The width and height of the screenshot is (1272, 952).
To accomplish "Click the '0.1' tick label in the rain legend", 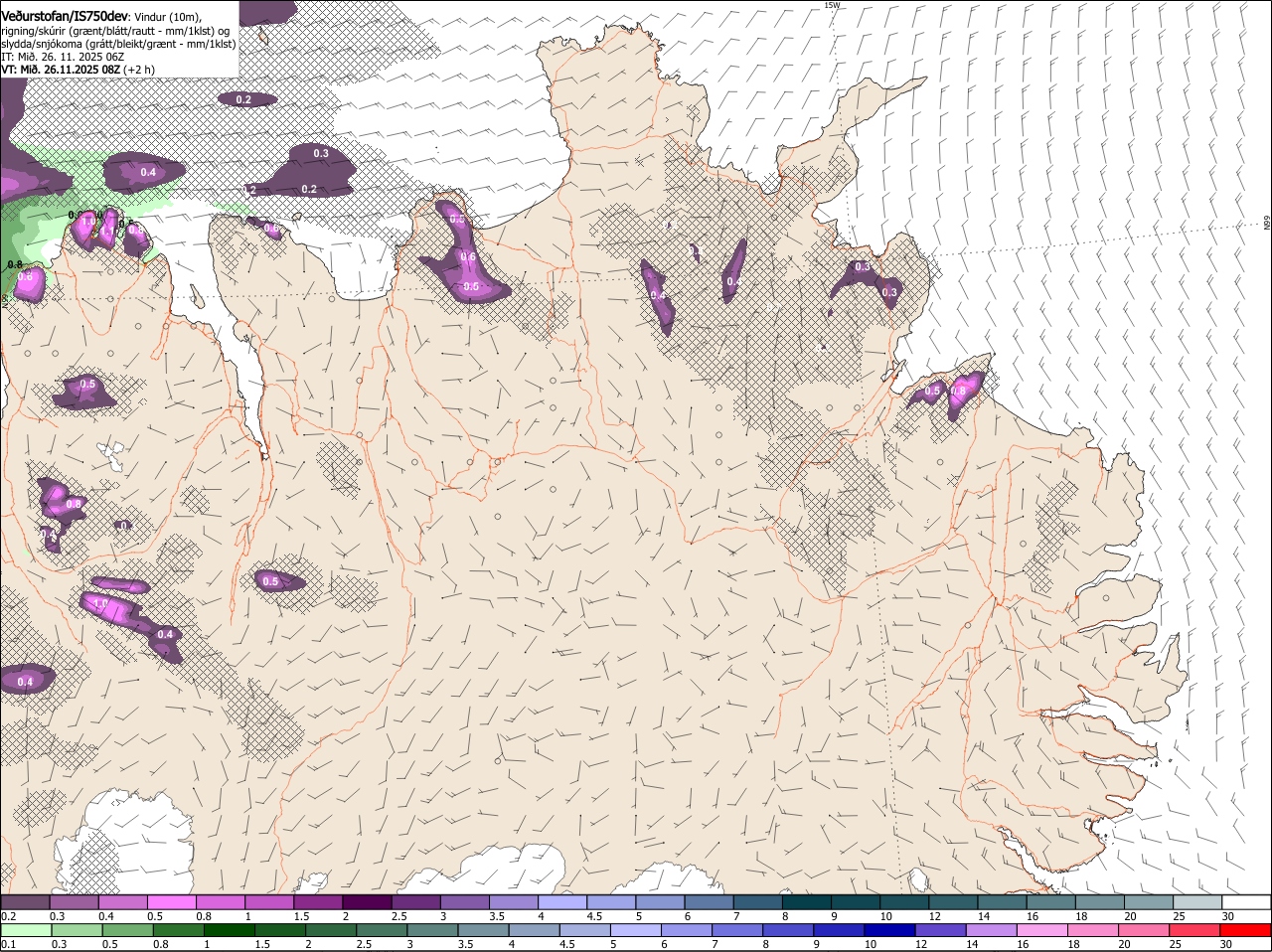I will (8, 944).
